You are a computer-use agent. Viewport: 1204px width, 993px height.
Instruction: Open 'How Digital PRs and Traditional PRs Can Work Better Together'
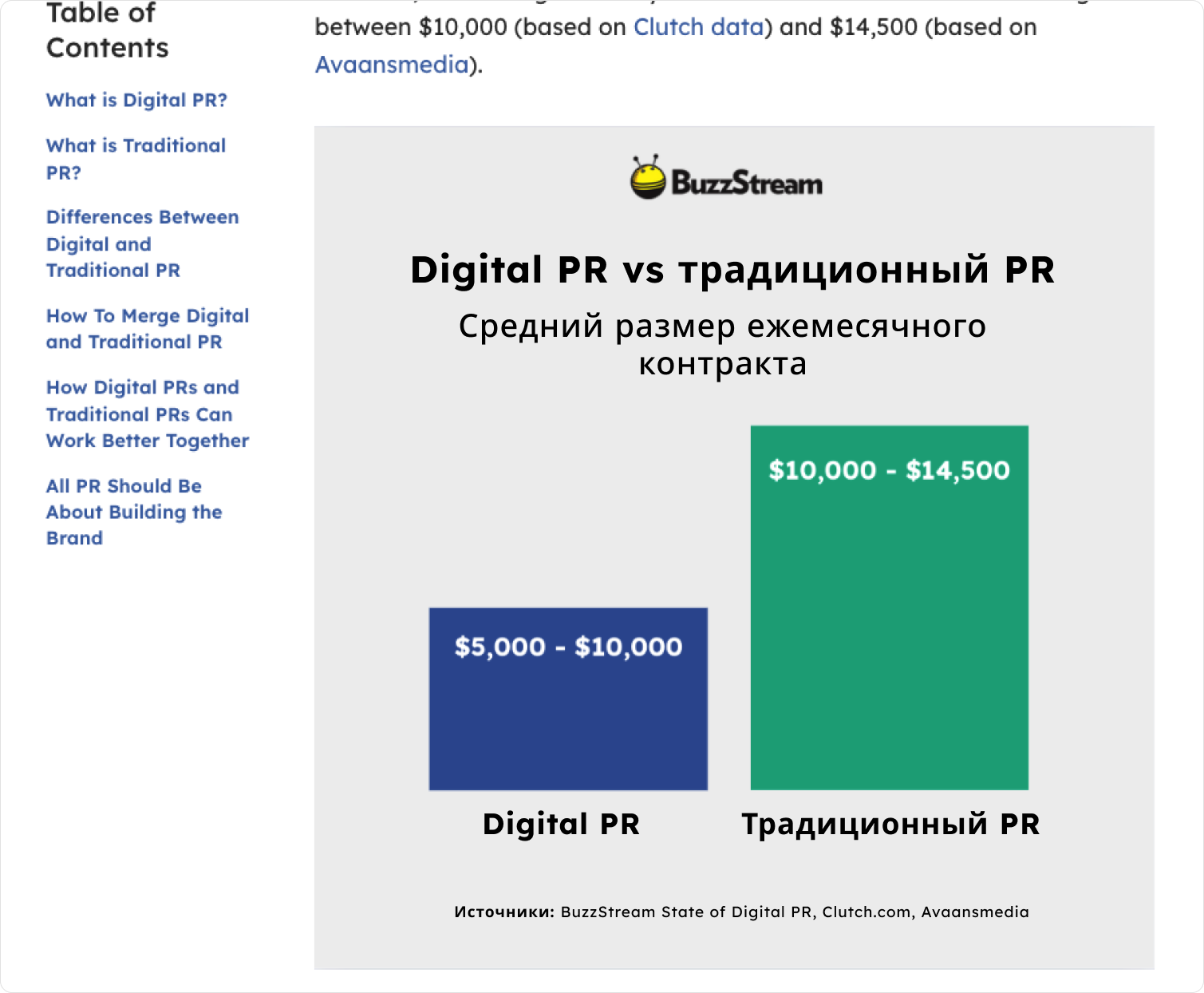tap(148, 413)
